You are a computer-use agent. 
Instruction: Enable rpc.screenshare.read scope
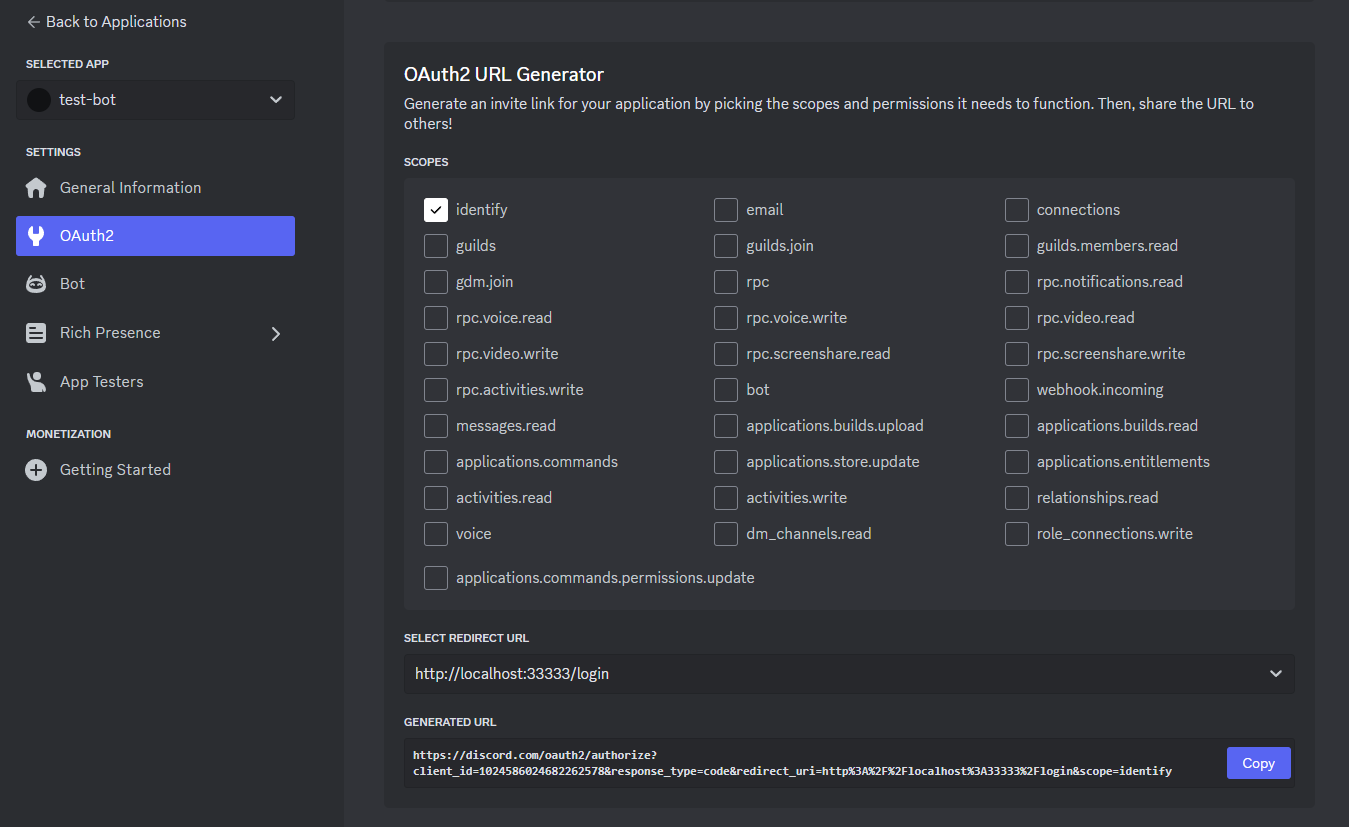pos(726,354)
